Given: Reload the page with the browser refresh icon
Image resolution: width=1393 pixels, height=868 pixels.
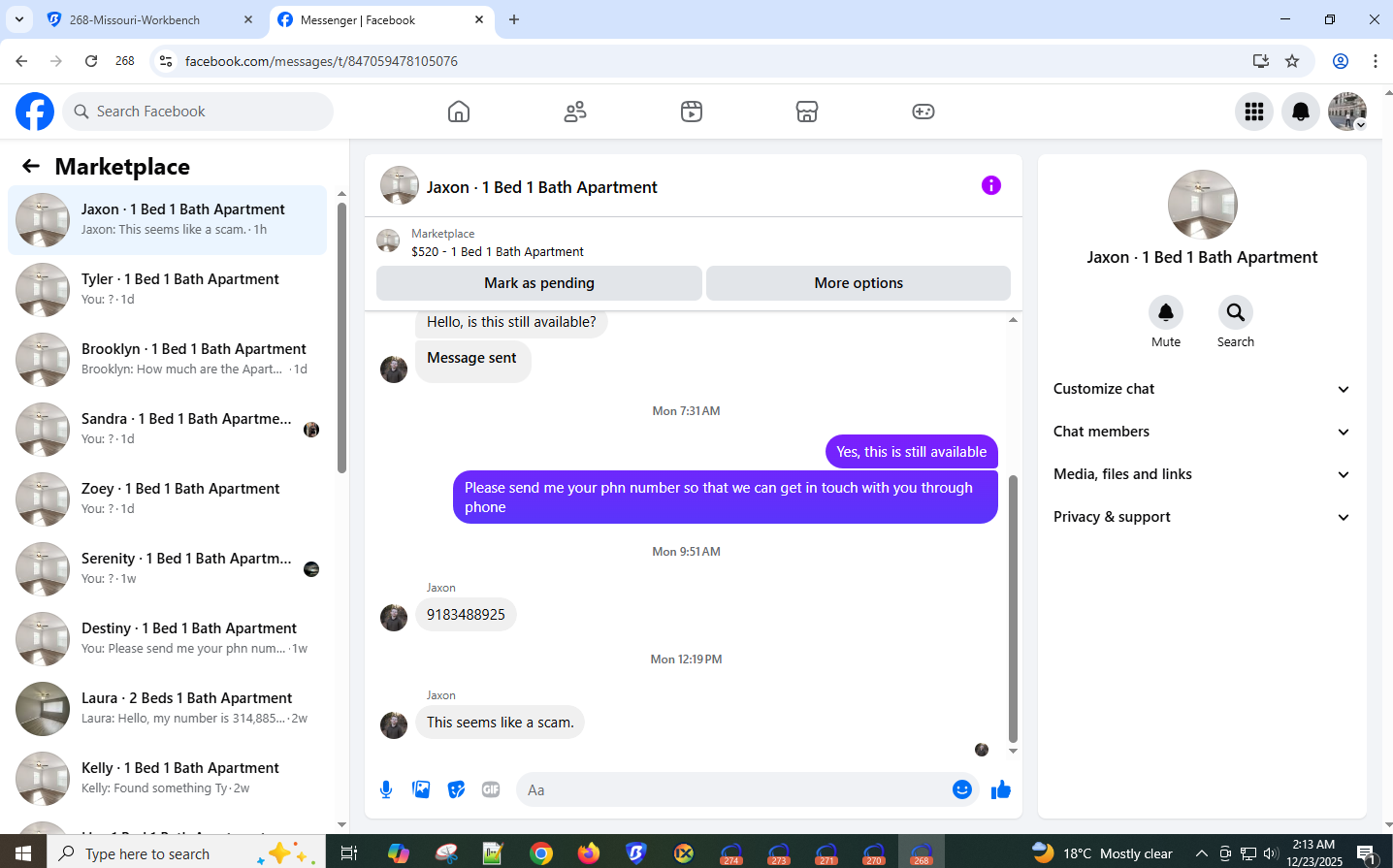Looking at the screenshot, I should [91, 61].
